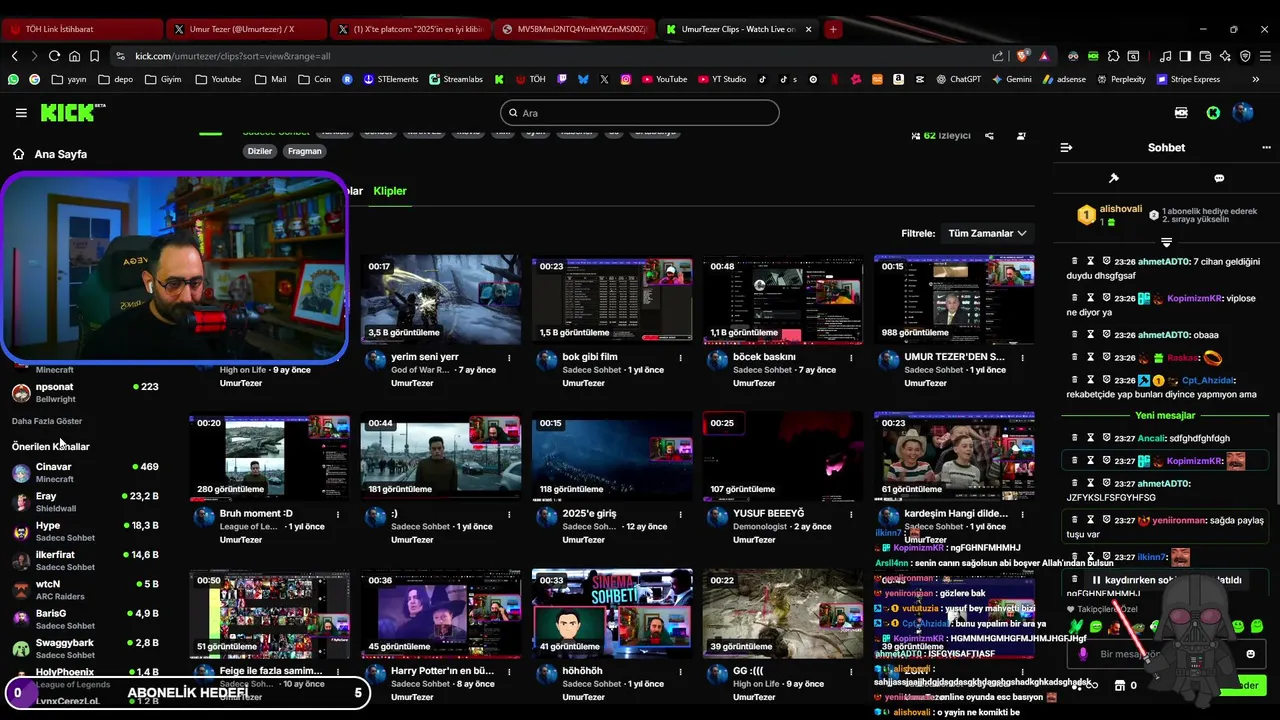Click the share icon in address bar
Viewport: 1280px width, 720px height.
[998, 56]
